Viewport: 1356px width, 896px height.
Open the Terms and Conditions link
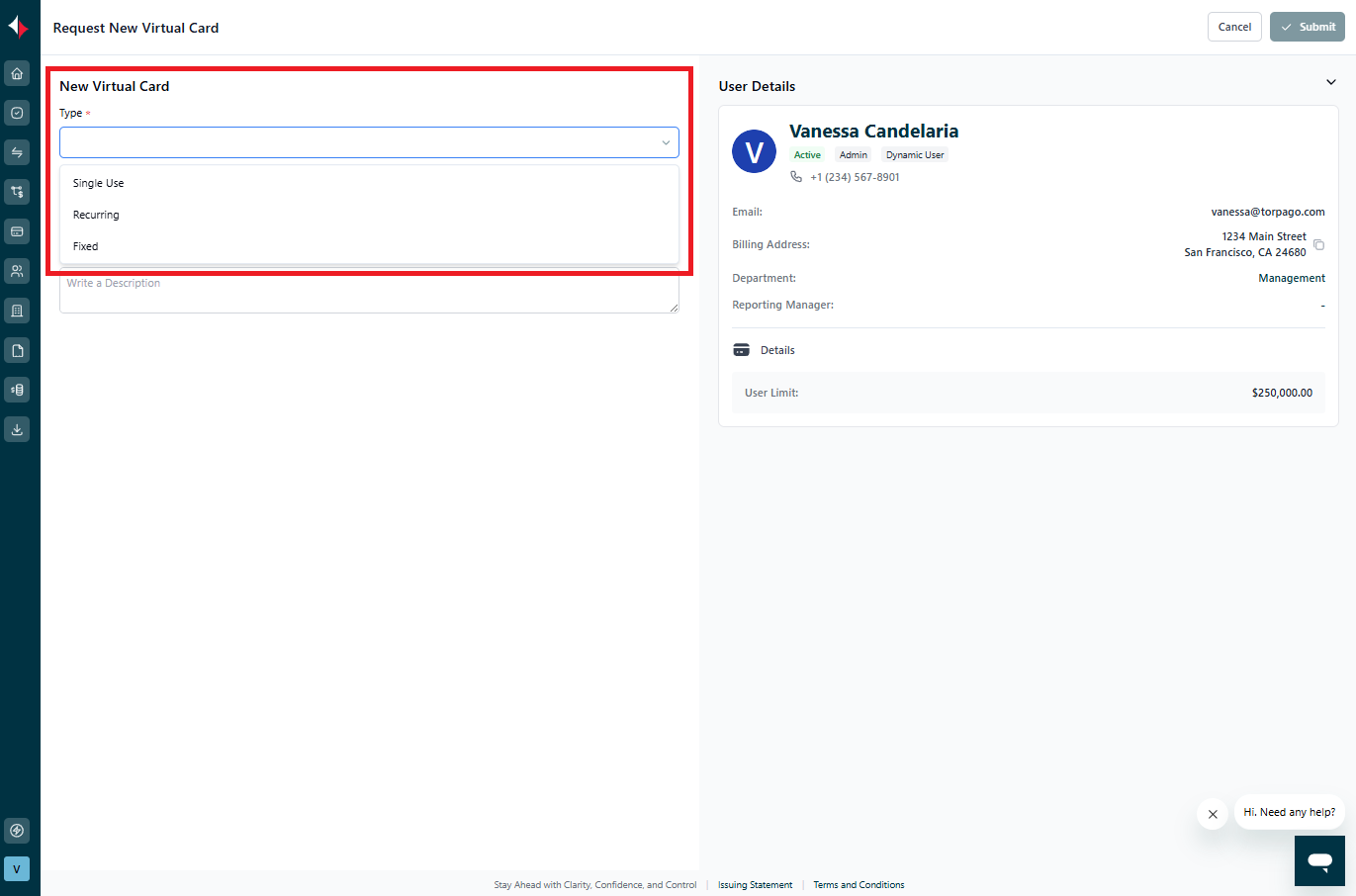point(859,885)
